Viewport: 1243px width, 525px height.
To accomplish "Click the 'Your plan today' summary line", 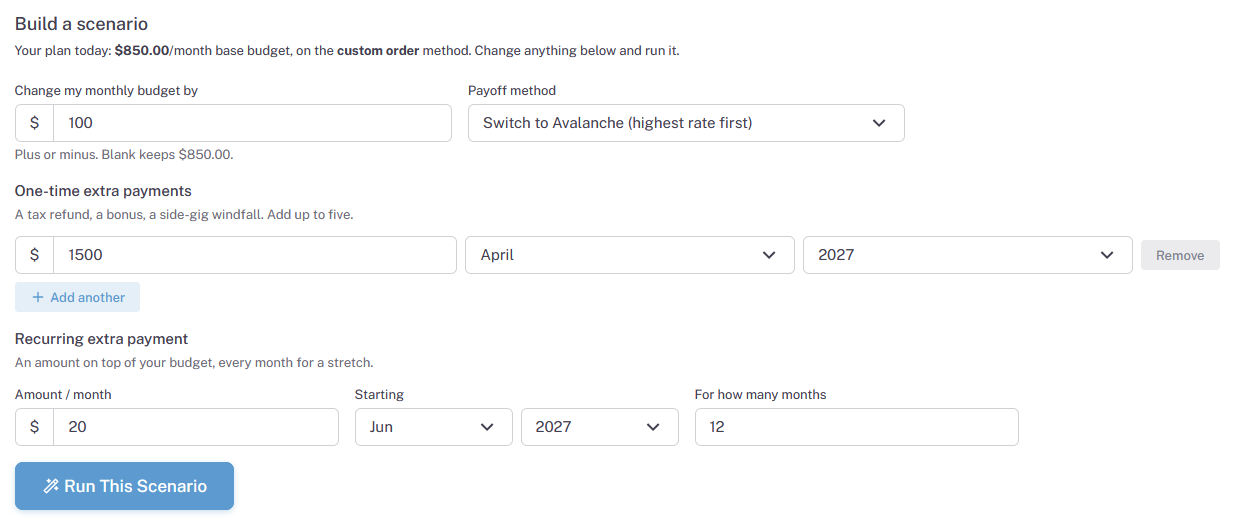I will pyautogui.click(x=347, y=50).
